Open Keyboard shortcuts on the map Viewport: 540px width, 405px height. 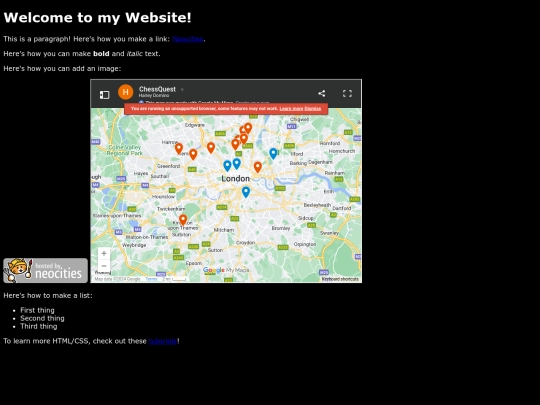point(340,279)
